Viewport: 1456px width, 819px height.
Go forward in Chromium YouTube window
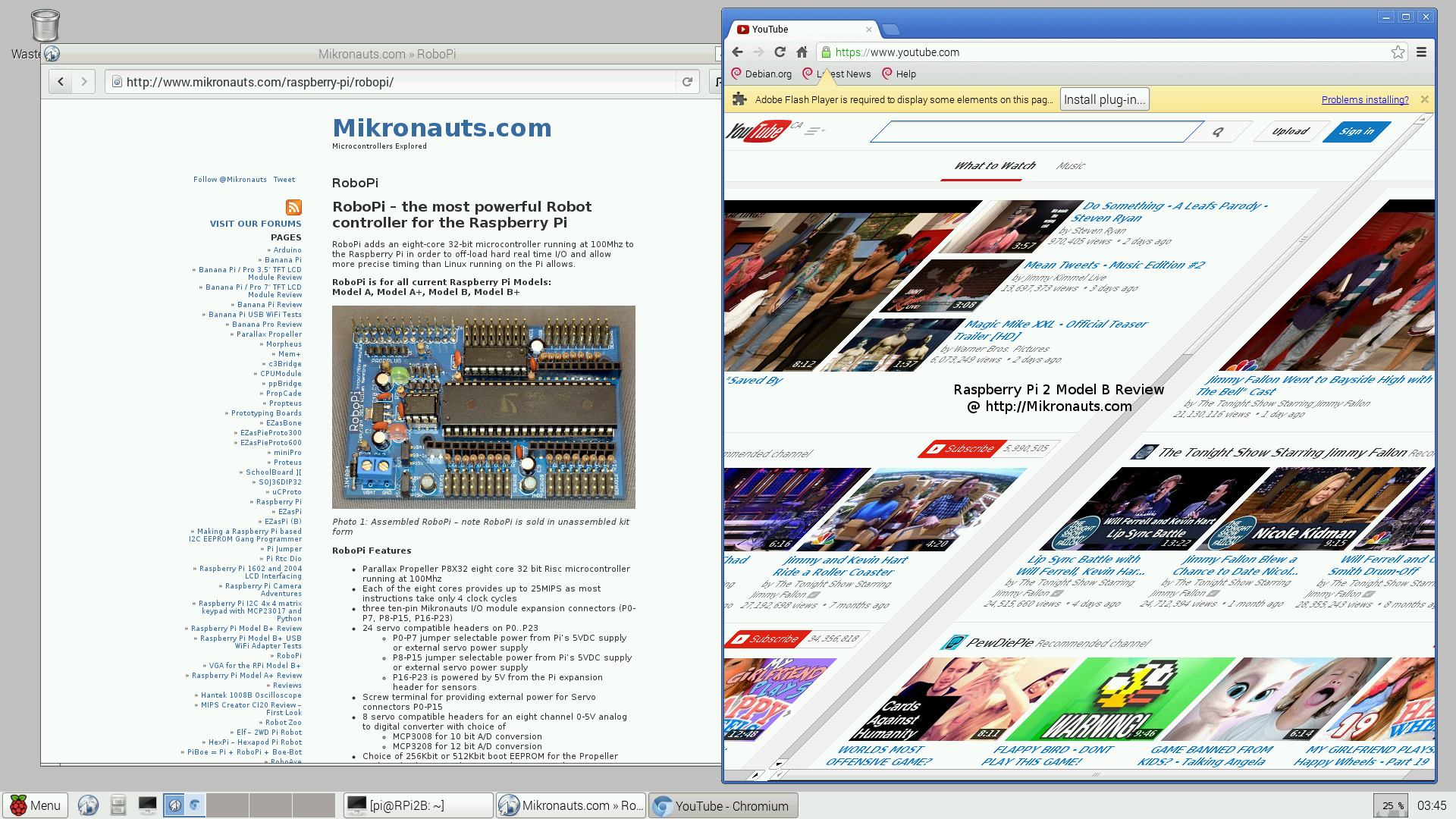click(758, 52)
